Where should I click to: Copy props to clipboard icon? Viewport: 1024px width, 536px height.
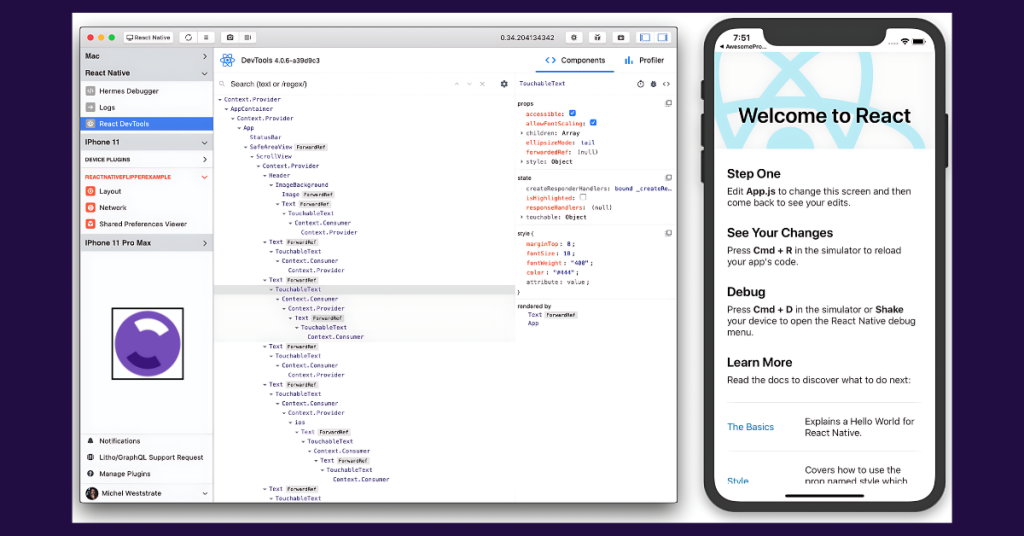[x=668, y=104]
